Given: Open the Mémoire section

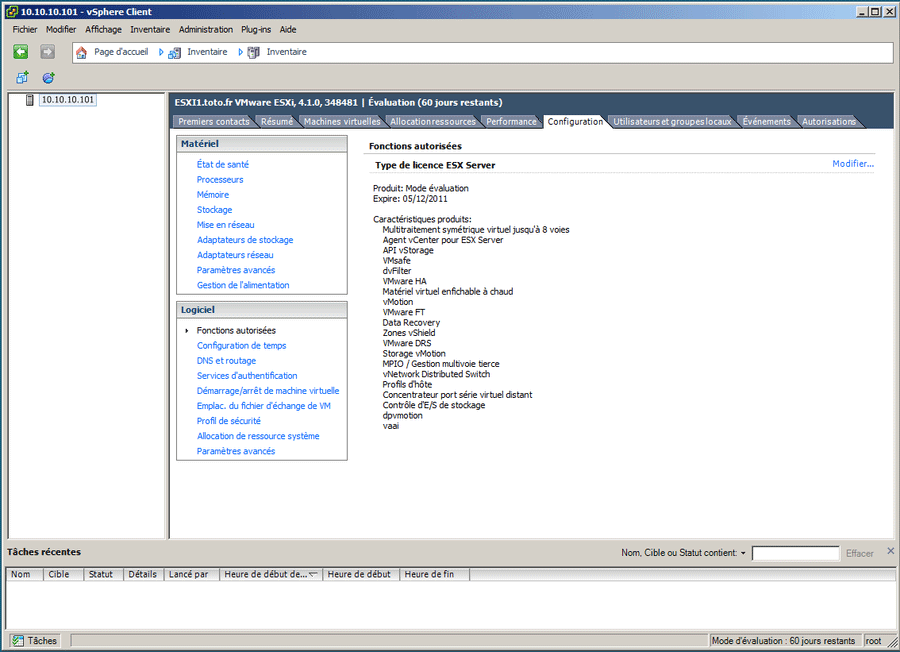Looking at the screenshot, I should click(212, 195).
